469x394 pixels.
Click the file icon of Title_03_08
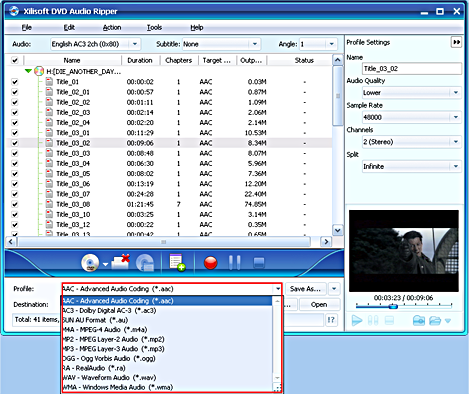click(49, 204)
